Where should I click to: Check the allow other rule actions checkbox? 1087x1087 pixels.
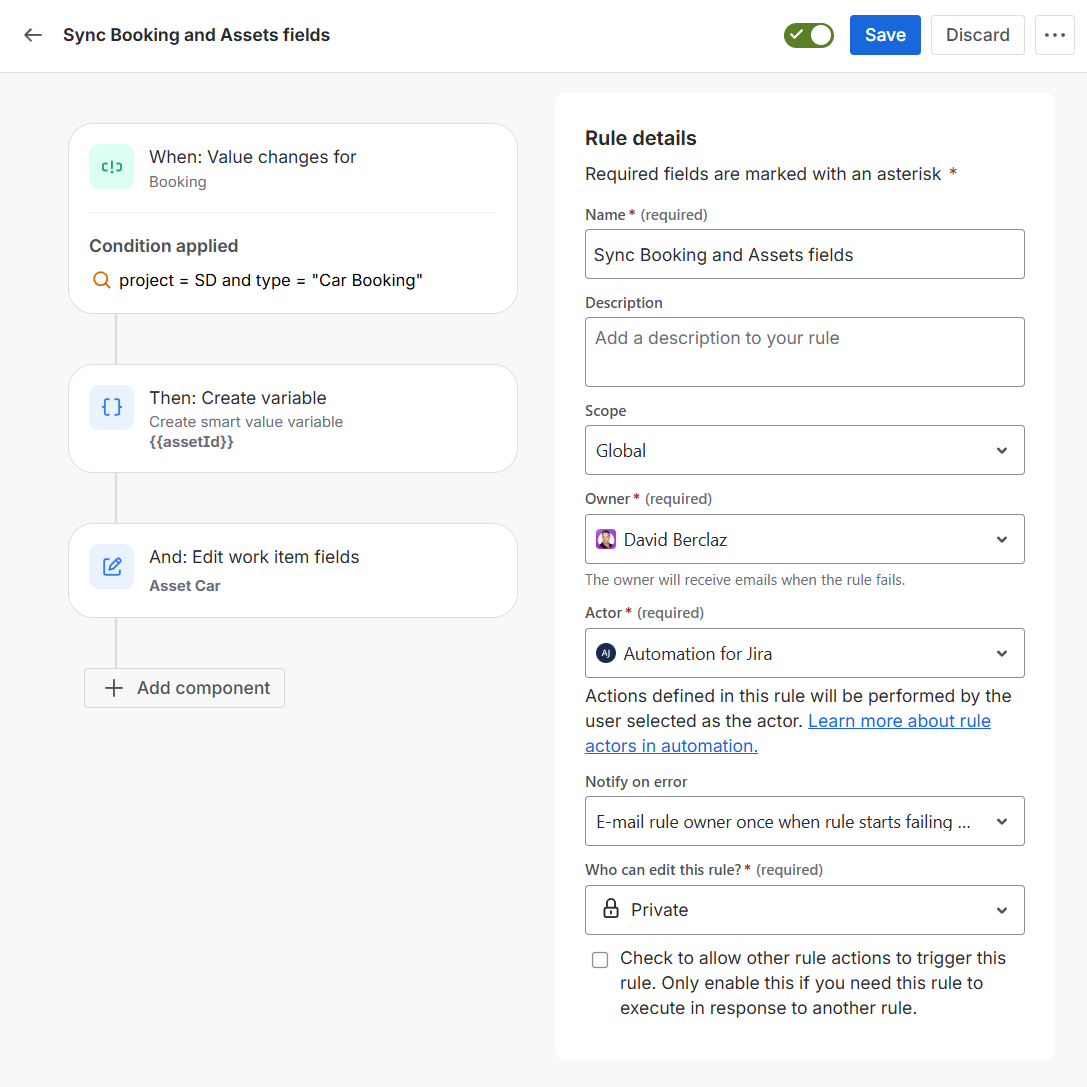pyautogui.click(x=600, y=960)
